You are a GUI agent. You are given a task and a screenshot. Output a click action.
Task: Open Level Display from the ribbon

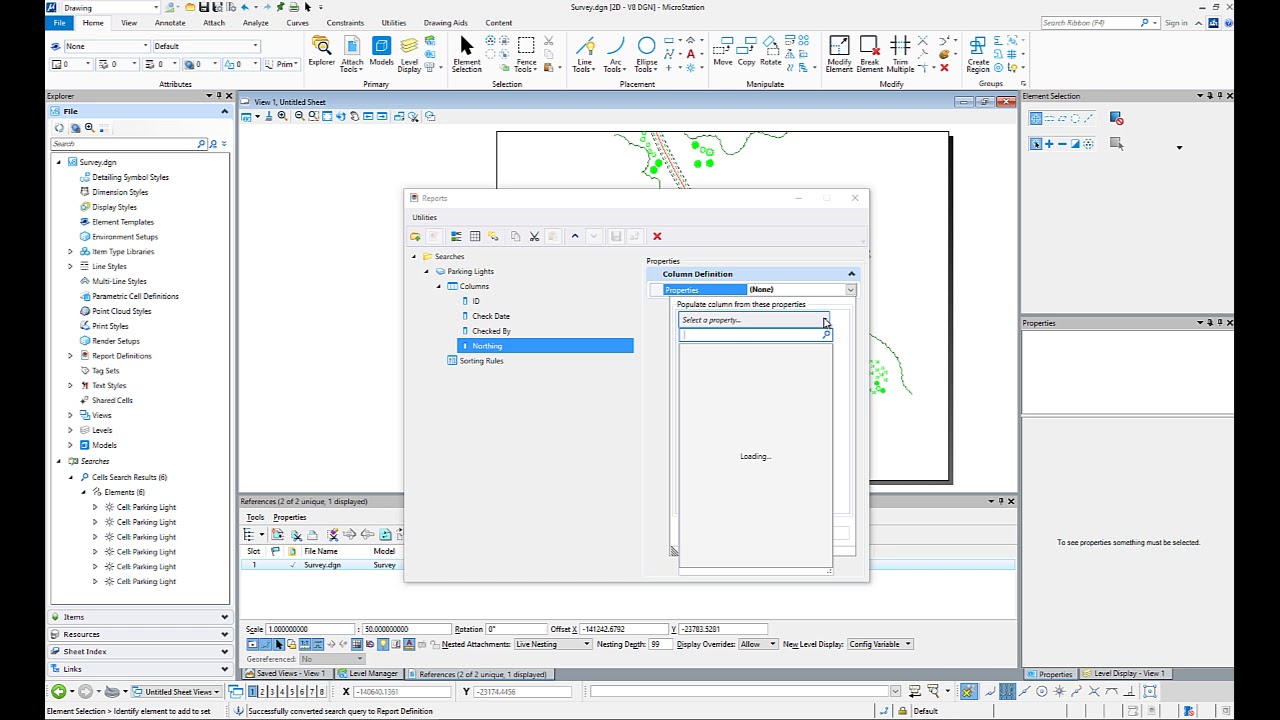click(x=409, y=54)
